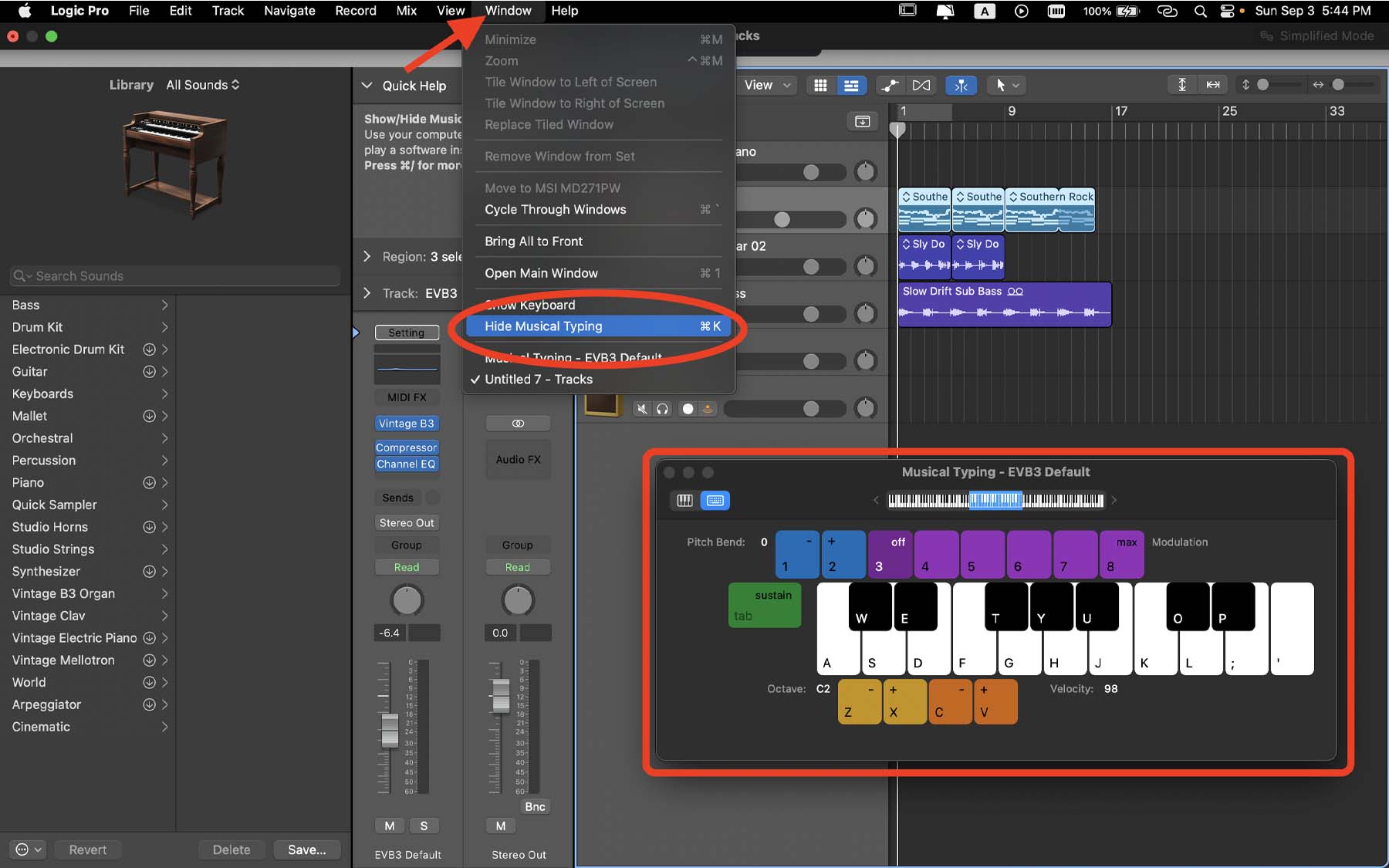Image resolution: width=1389 pixels, height=868 pixels.
Task: Shift keyboard range left with the arrow
Action: coord(876,500)
